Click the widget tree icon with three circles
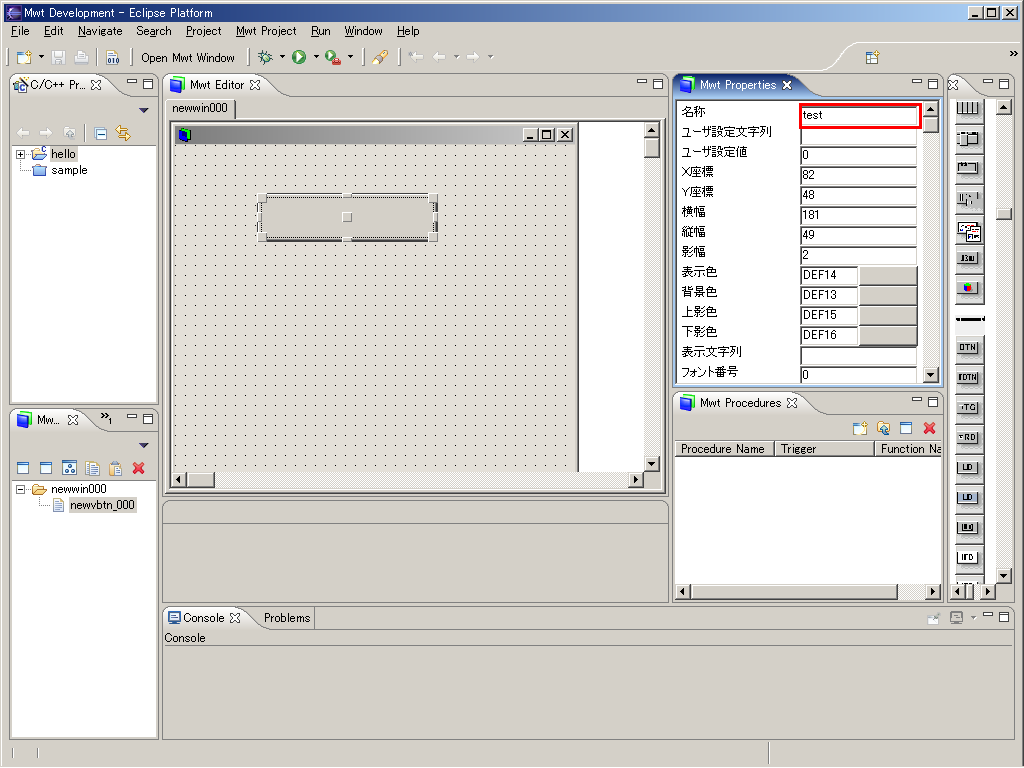 (69, 468)
